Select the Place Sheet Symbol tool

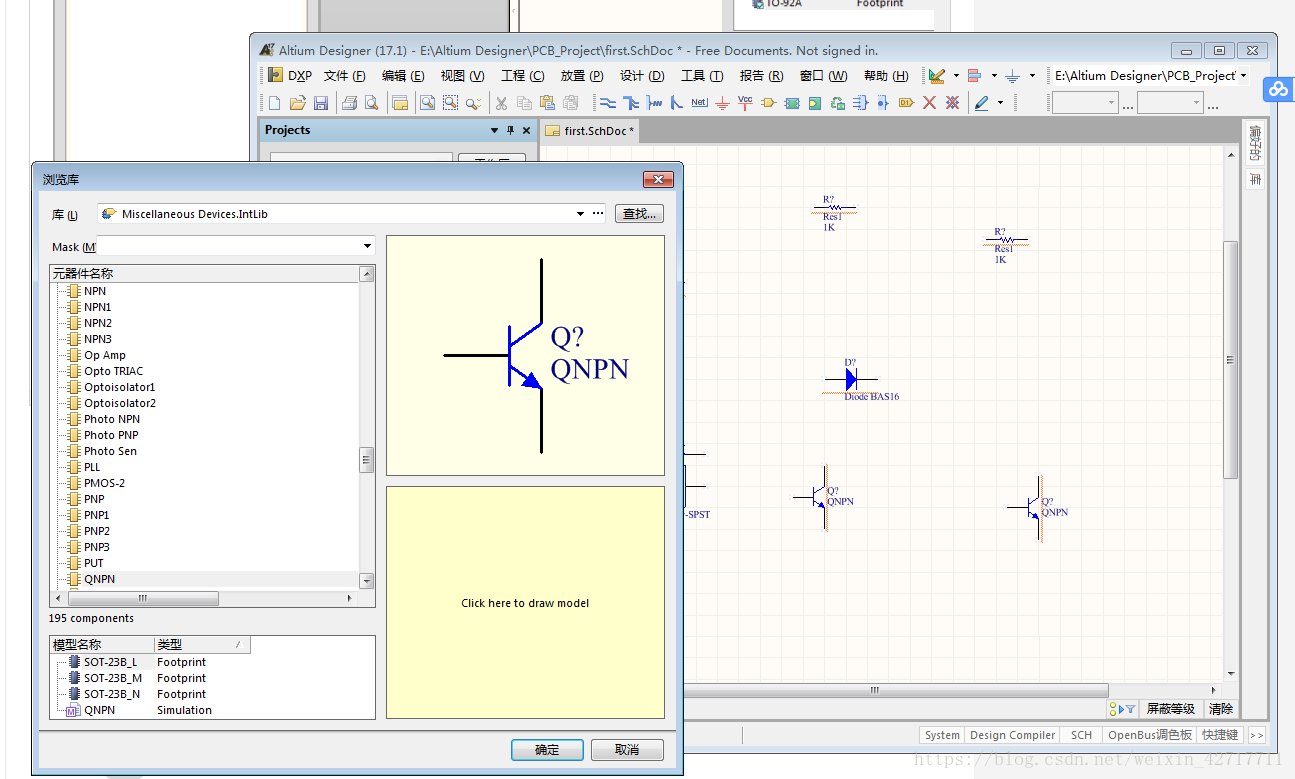click(x=792, y=103)
